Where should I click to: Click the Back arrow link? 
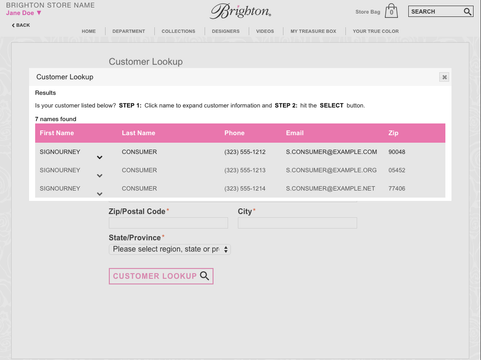[x=21, y=25]
